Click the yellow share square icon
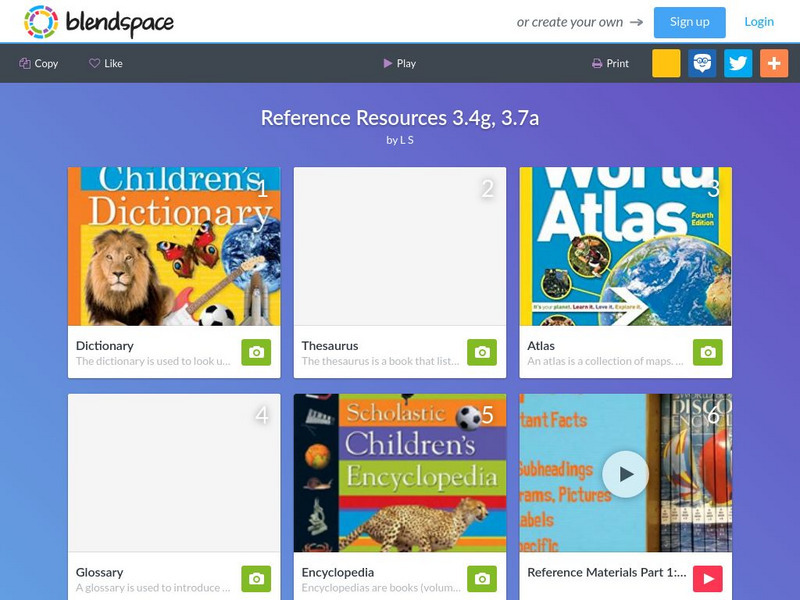Image resolution: width=800 pixels, height=600 pixels. [666, 63]
